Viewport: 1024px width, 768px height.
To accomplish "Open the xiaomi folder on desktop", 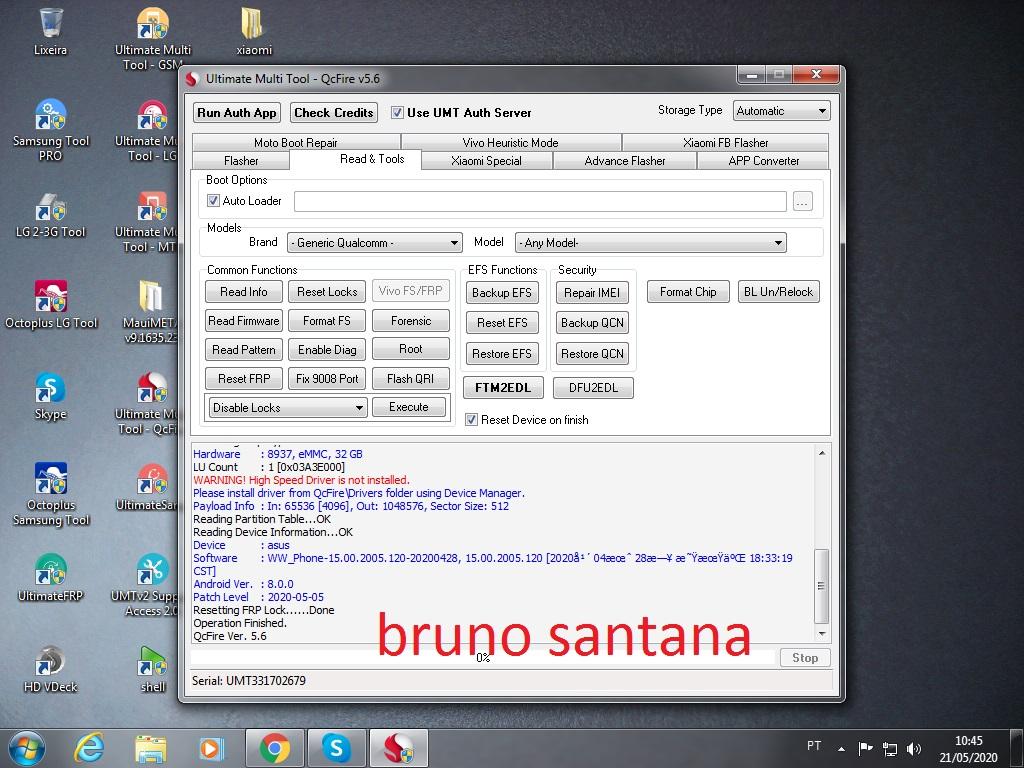I will click(253, 31).
